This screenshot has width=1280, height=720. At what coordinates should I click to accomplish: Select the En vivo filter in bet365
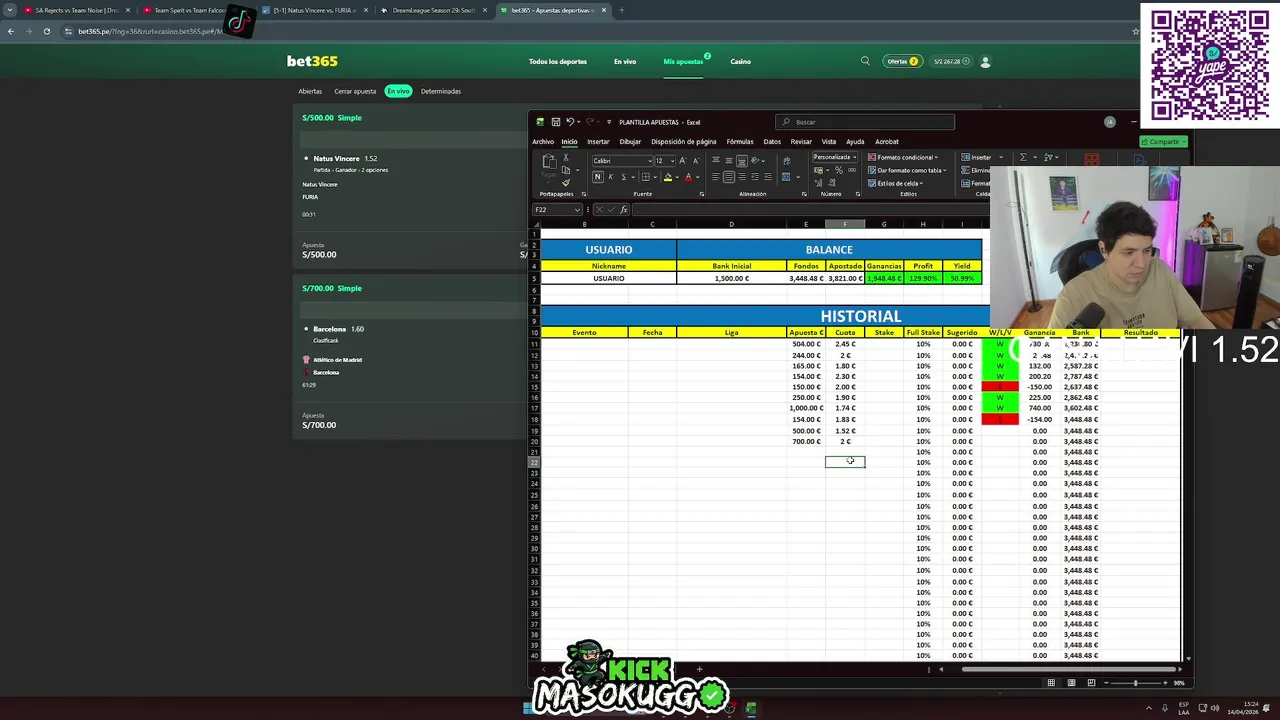click(x=399, y=91)
